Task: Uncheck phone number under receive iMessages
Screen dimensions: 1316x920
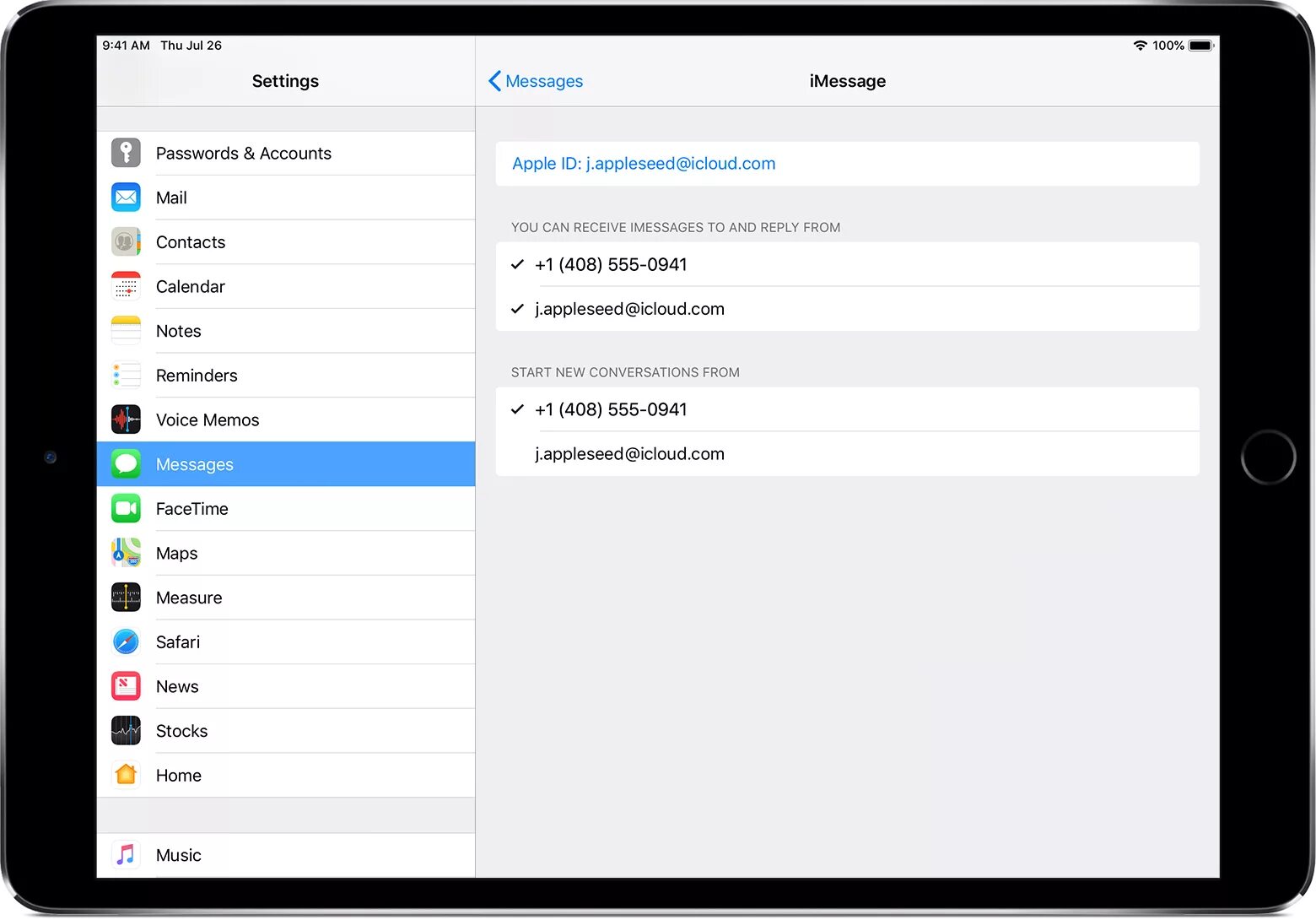Action: tap(848, 264)
